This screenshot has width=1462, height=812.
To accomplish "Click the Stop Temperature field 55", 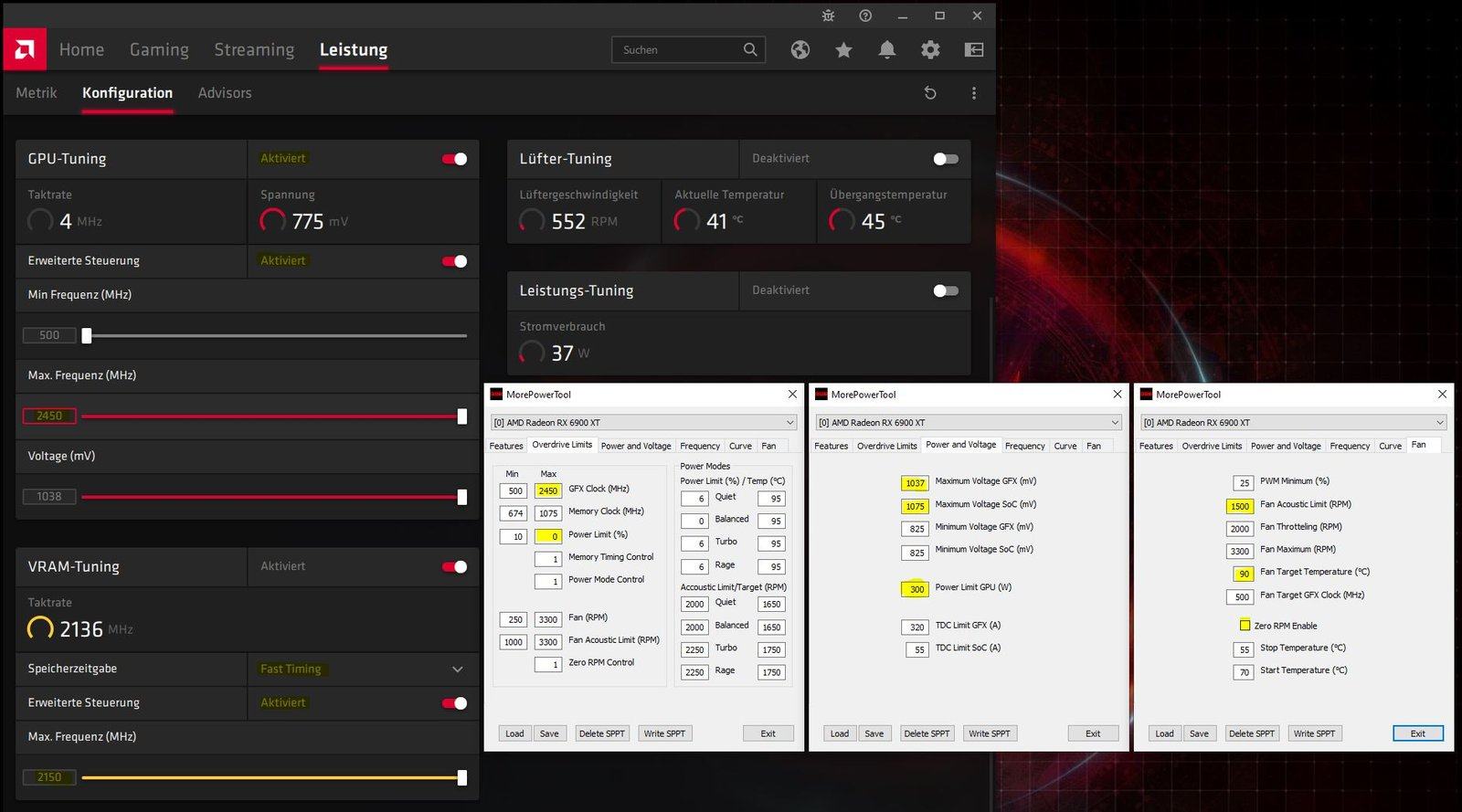I will click(x=1244, y=649).
